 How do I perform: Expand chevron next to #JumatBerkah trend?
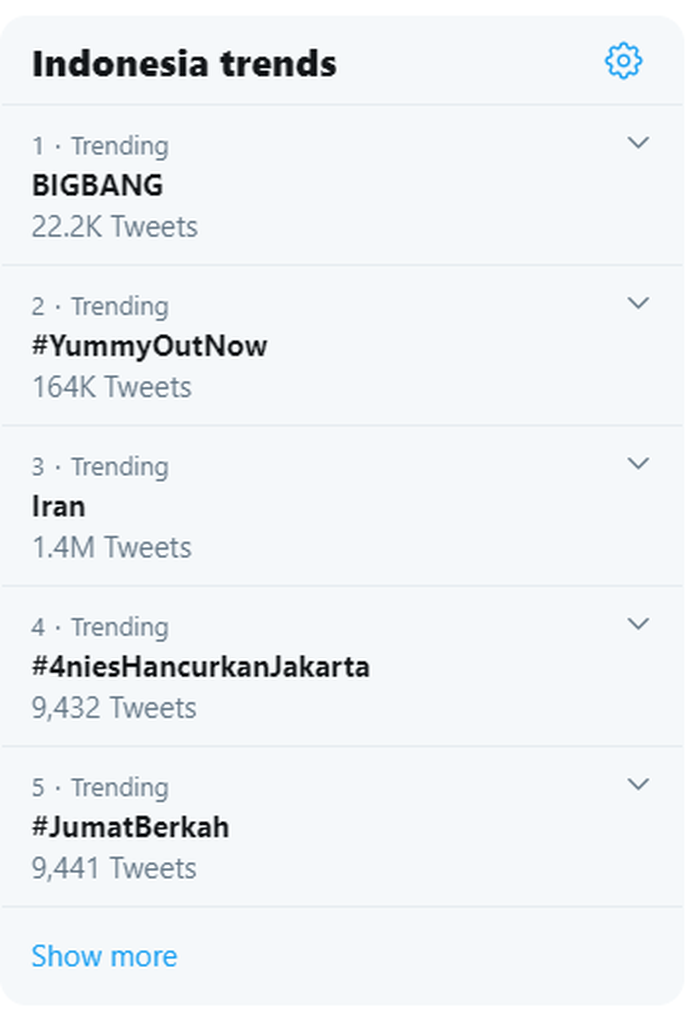click(x=638, y=784)
